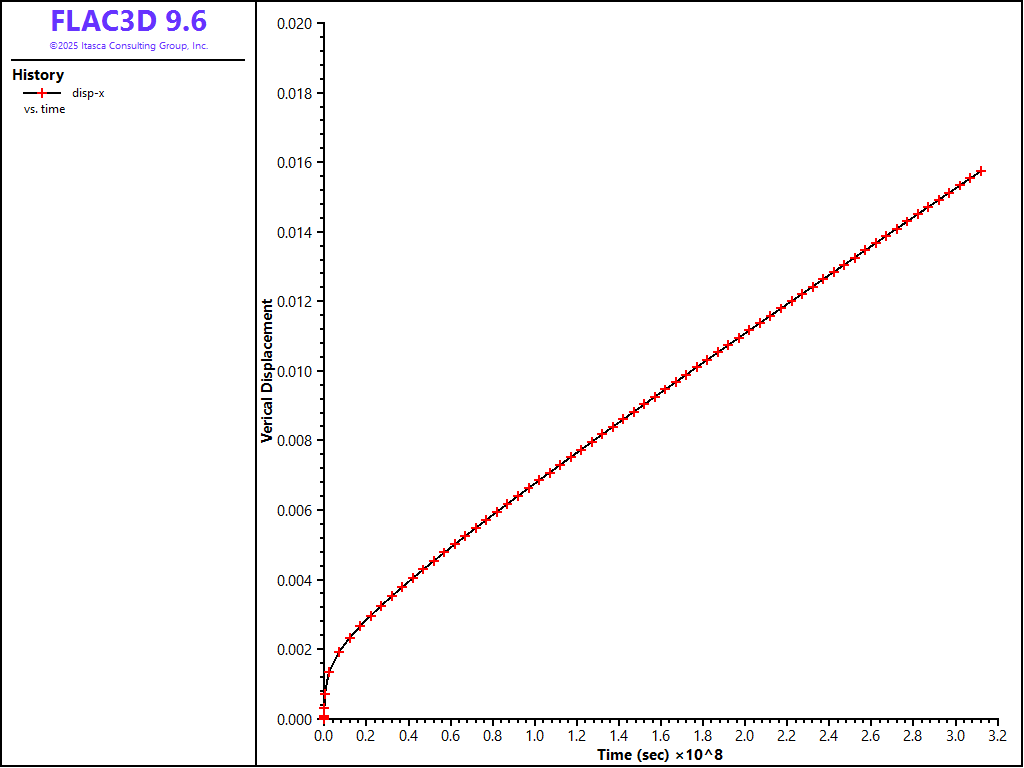Click the Verical Displacement y-axis title
Viewport: 1024px width, 768px height.
267,370
